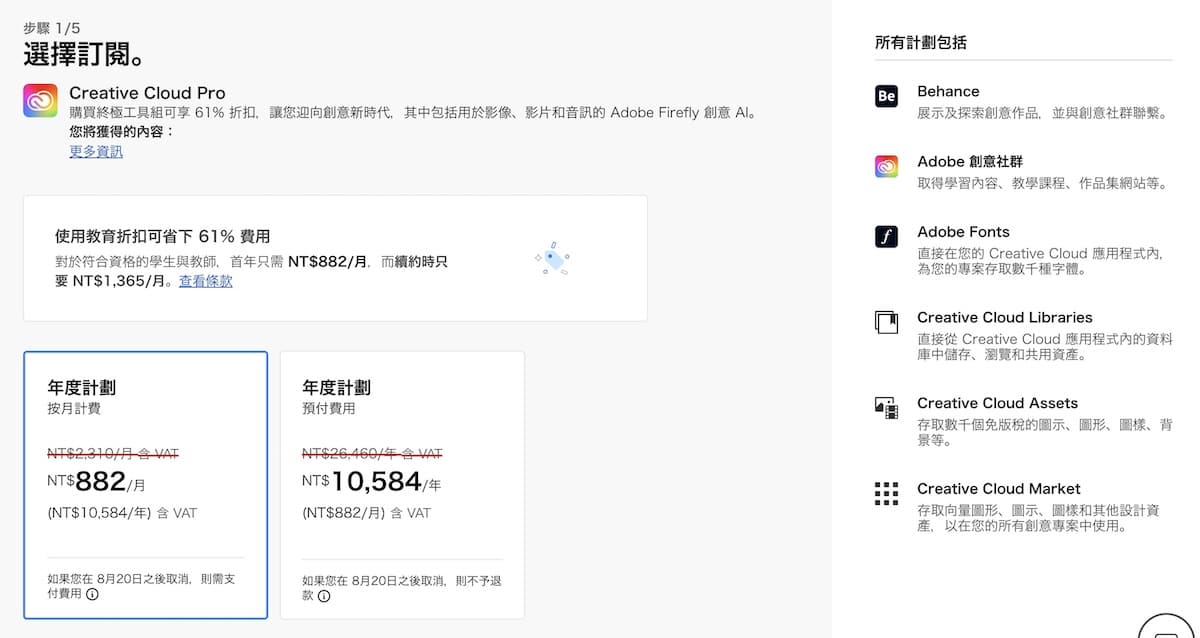Click the 步驟 1/5 step indicator

pos(51,28)
